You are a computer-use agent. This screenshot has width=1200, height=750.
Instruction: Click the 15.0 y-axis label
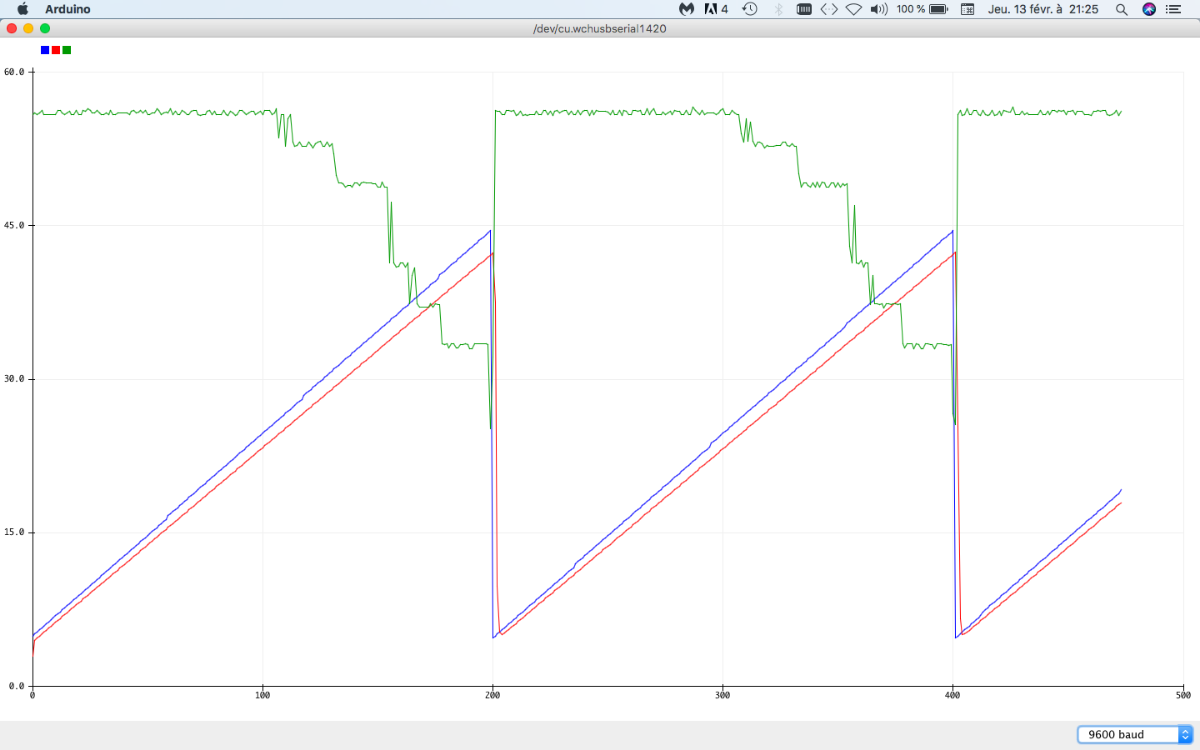[14, 533]
